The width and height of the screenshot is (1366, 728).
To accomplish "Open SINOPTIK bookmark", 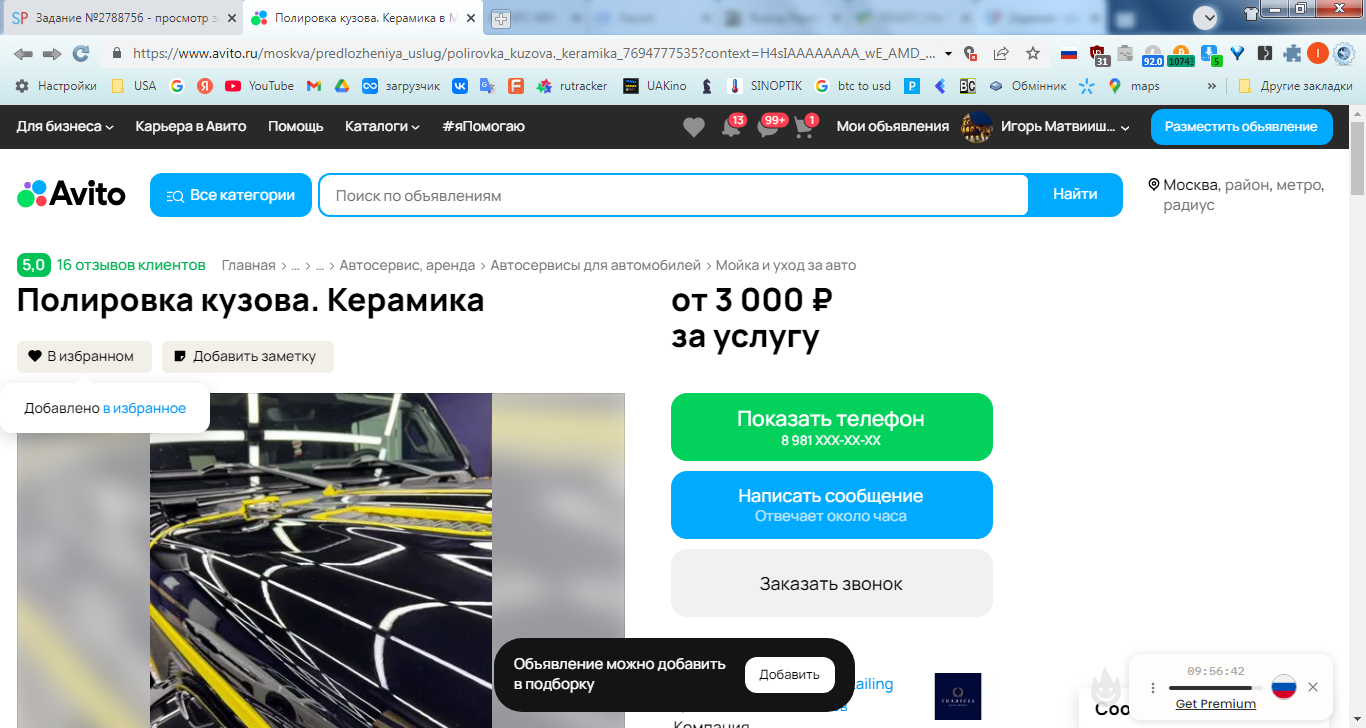I will coord(764,86).
